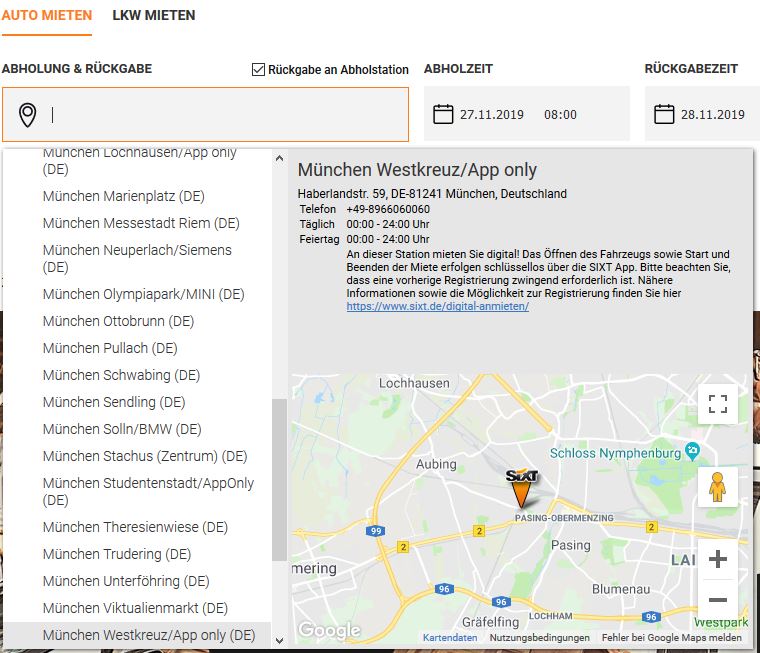This screenshot has height=653, width=760.
Task: Choose München Viktualienmarkt (DE) station
Action: click(137, 608)
